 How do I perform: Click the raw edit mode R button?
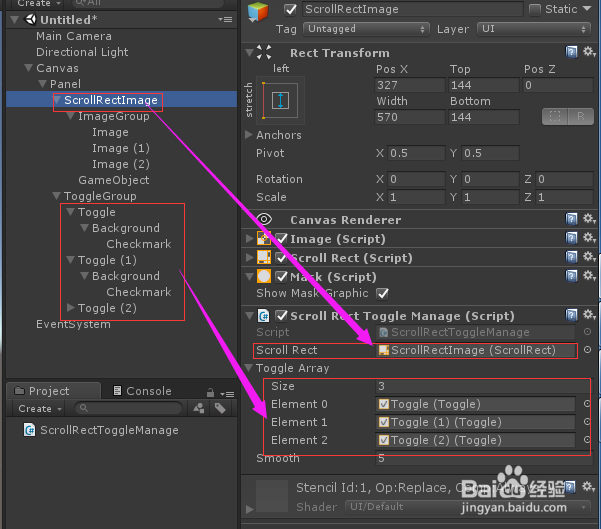tap(581, 117)
